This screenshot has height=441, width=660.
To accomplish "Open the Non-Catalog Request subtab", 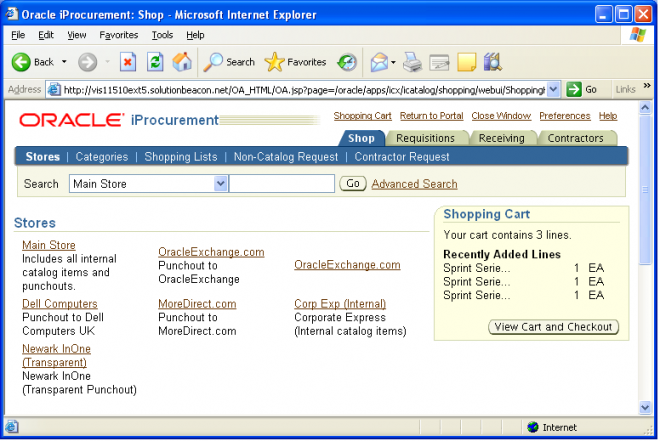I will [x=286, y=157].
